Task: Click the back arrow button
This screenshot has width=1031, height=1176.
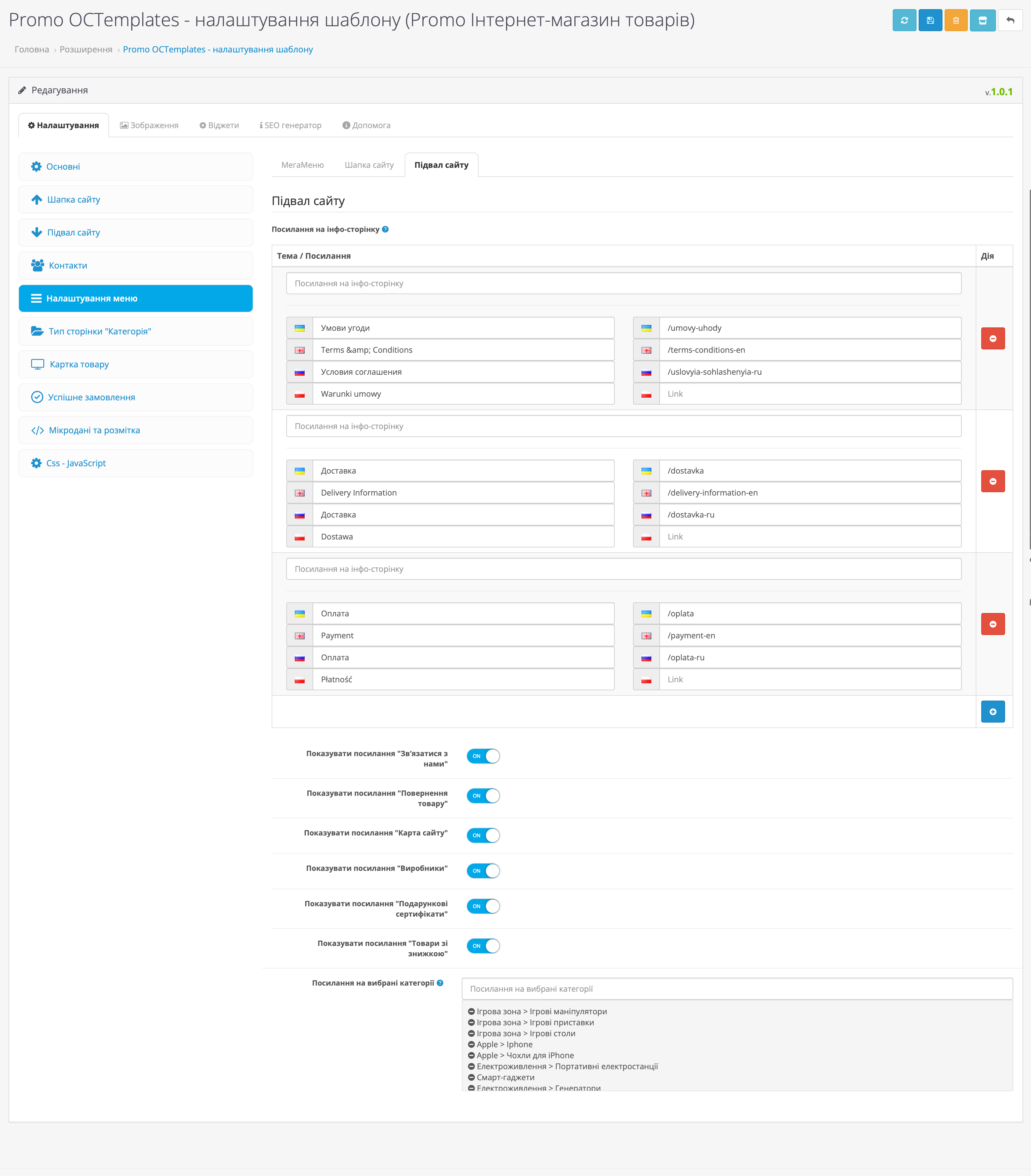Action: click(x=1010, y=21)
